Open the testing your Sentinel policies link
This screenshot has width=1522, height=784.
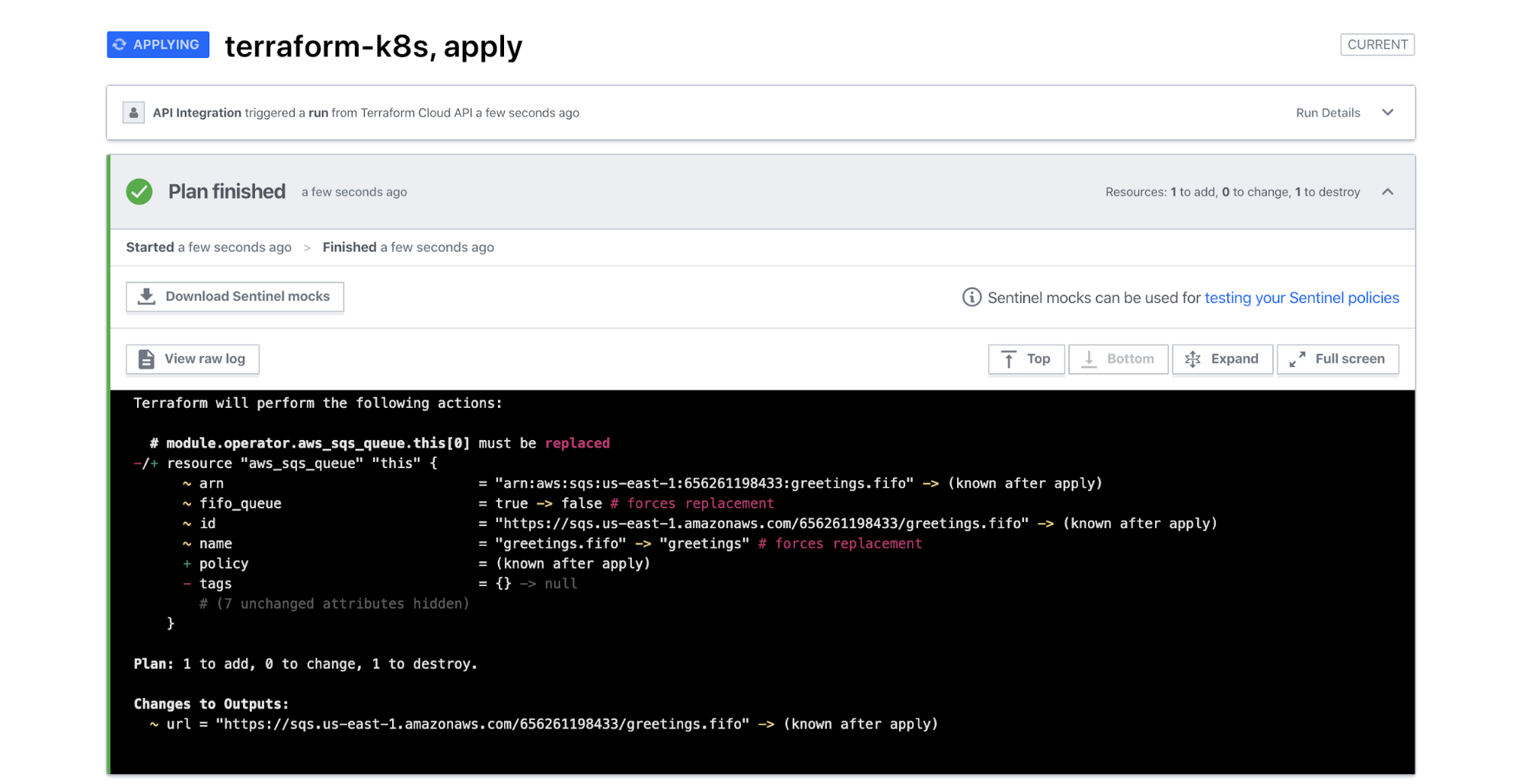click(1301, 298)
